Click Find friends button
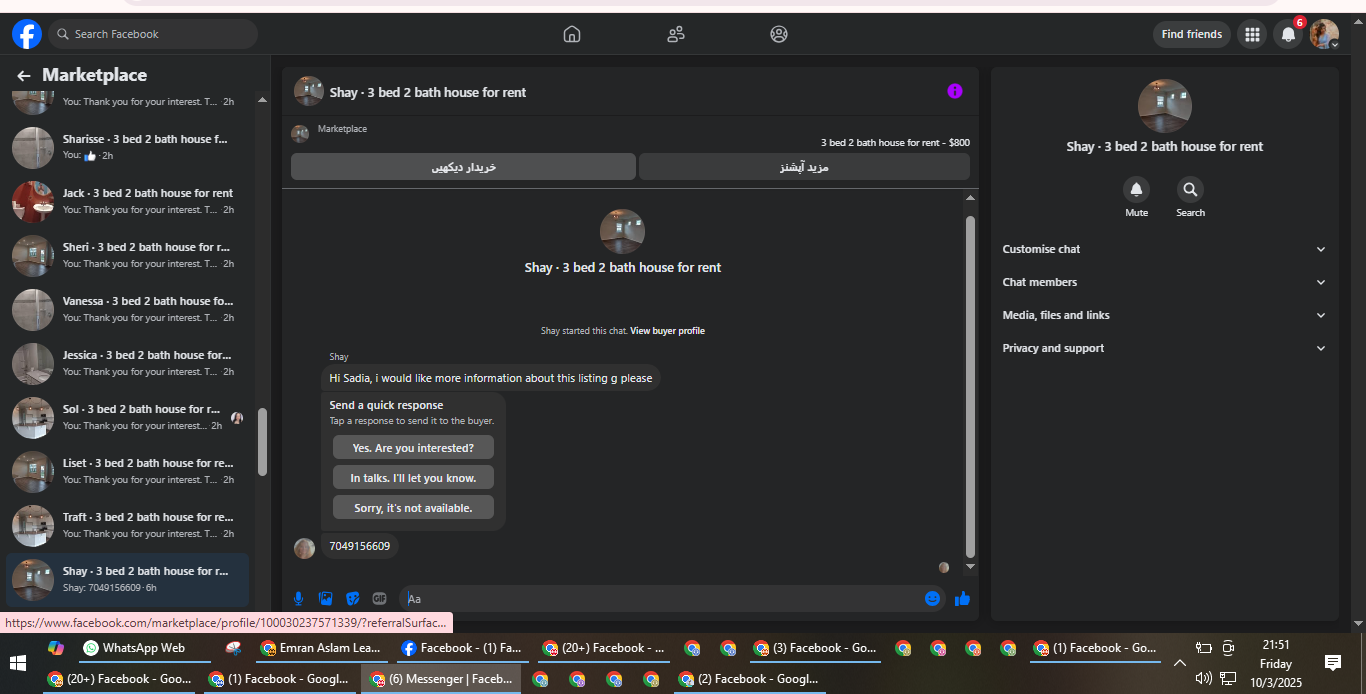The height and width of the screenshot is (694, 1366). click(x=1191, y=34)
